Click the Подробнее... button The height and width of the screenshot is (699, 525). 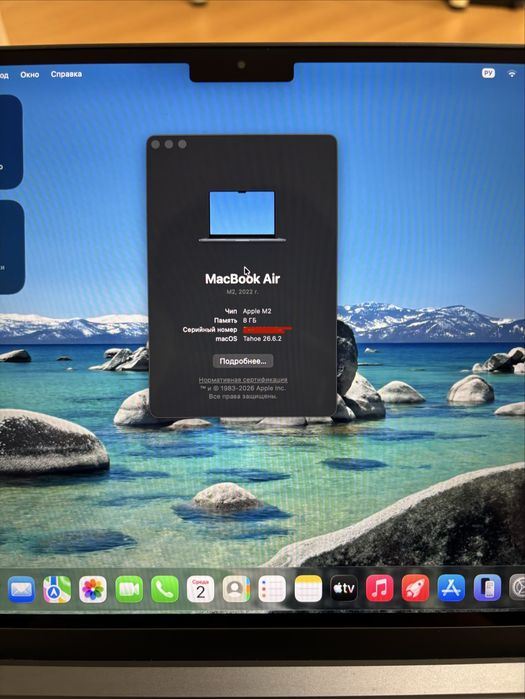click(x=243, y=361)
